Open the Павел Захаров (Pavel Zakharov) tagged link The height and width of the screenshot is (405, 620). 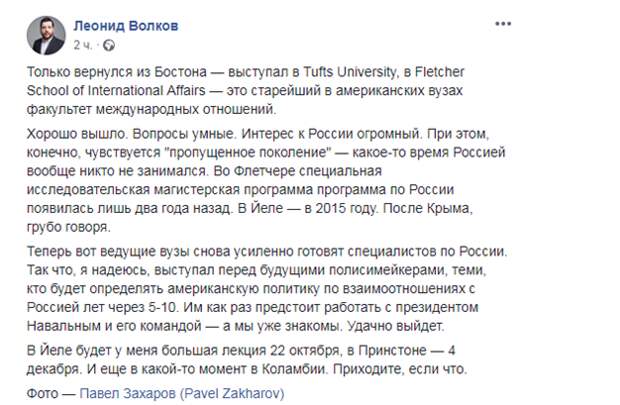click(182, 393)
